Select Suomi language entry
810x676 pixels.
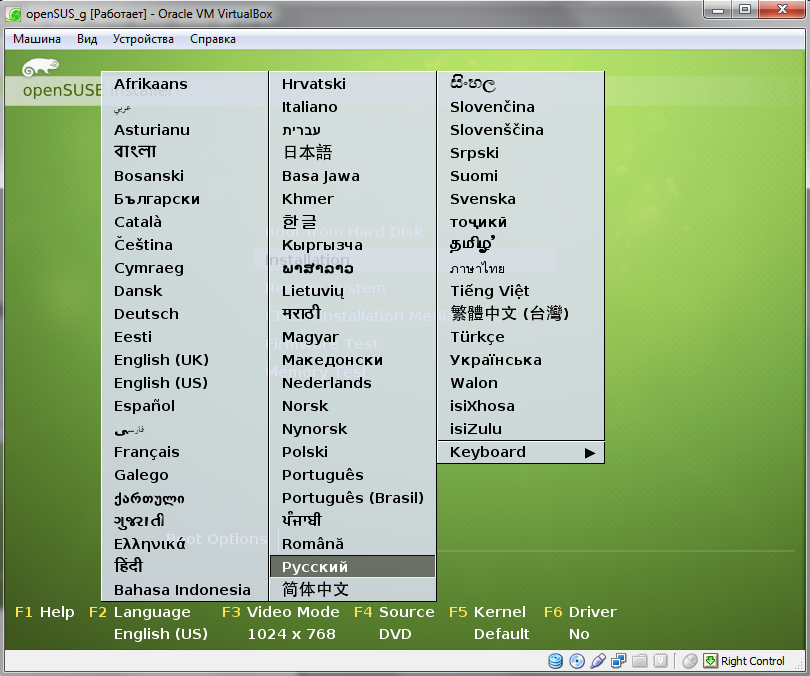[x=521, y=176]
